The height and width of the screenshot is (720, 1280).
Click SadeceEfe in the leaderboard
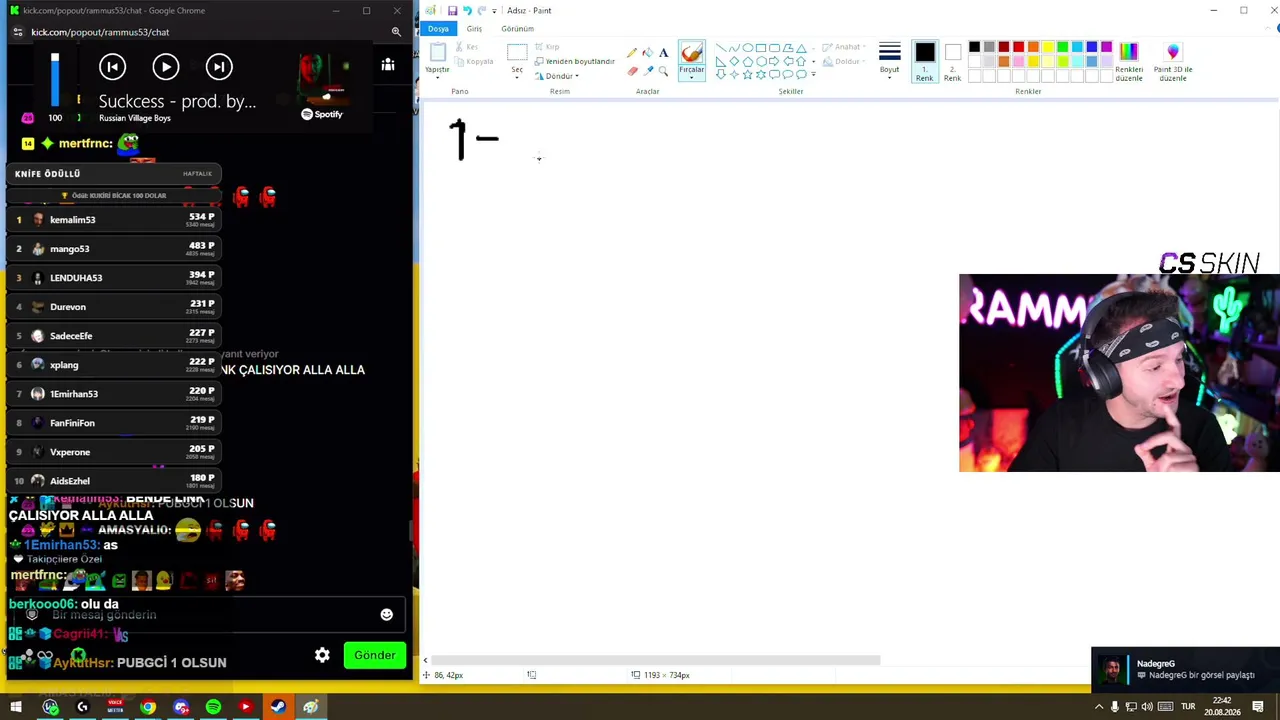pos(115,335)
